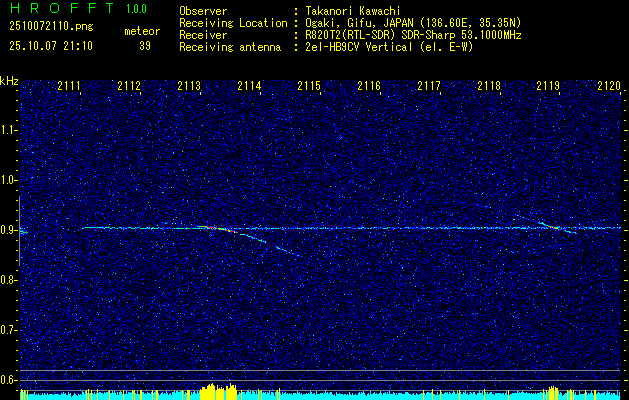The width and height of the screenshot is (629, 400).
Task: Click time marker 2111
Action: point(69,86)
